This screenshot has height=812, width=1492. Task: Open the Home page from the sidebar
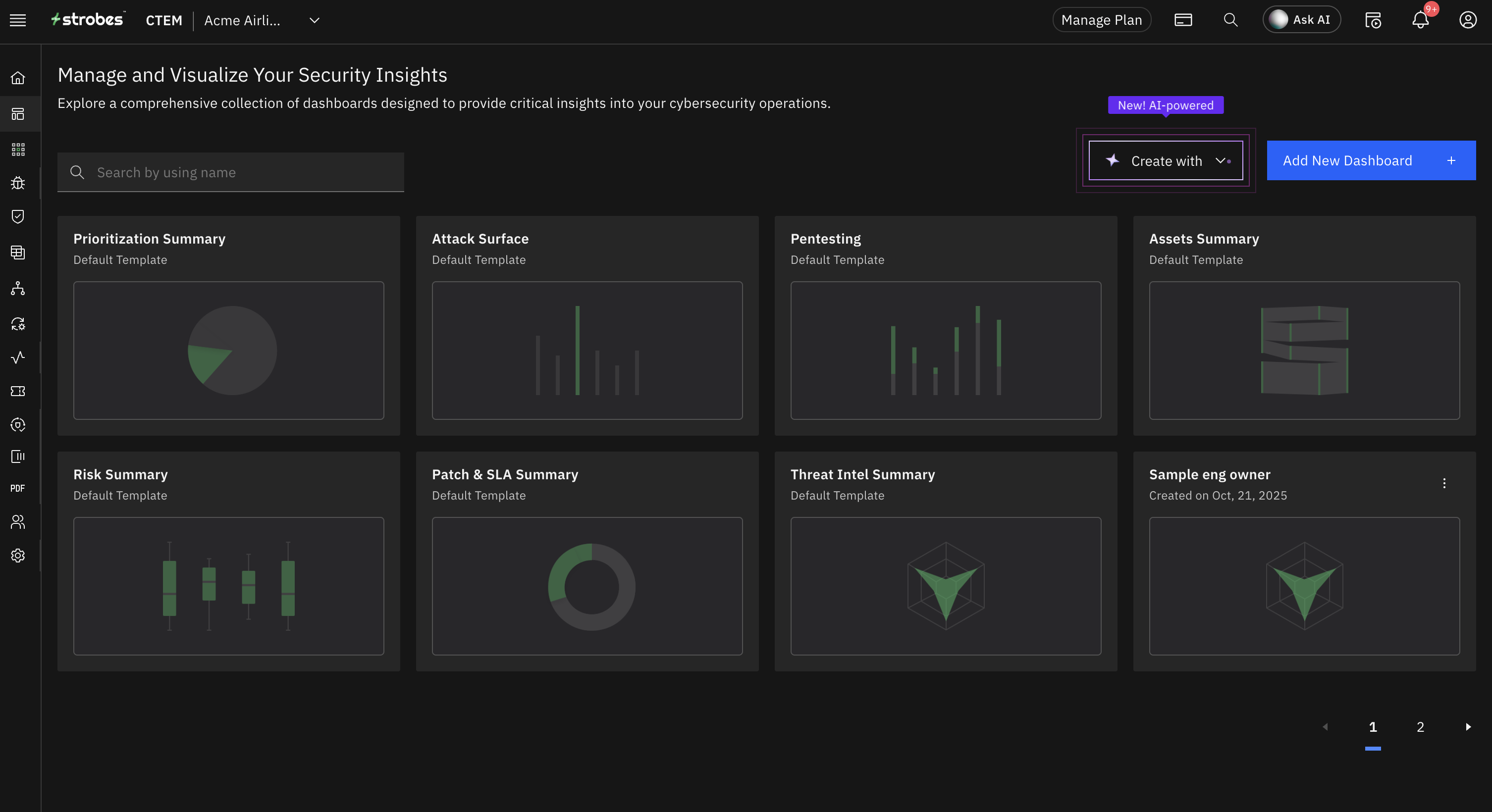tap(17, 78)
